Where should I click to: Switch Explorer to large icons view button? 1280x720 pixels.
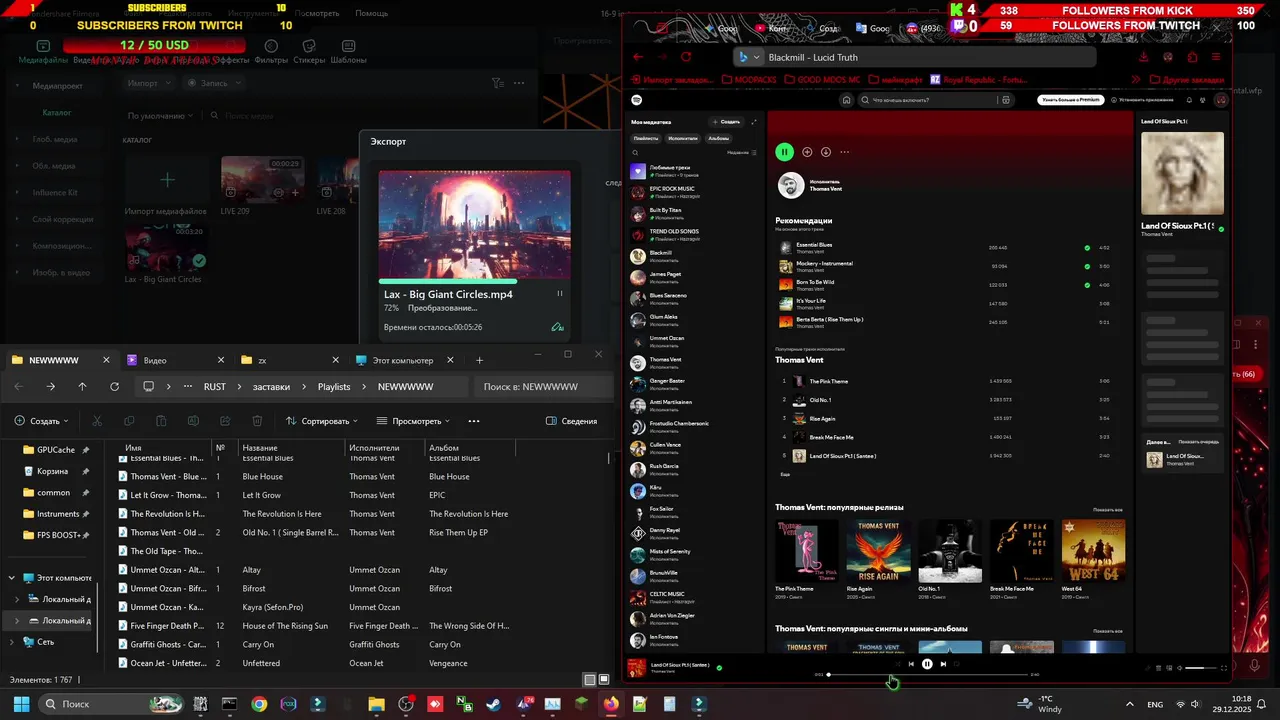(x=604, y=680)
